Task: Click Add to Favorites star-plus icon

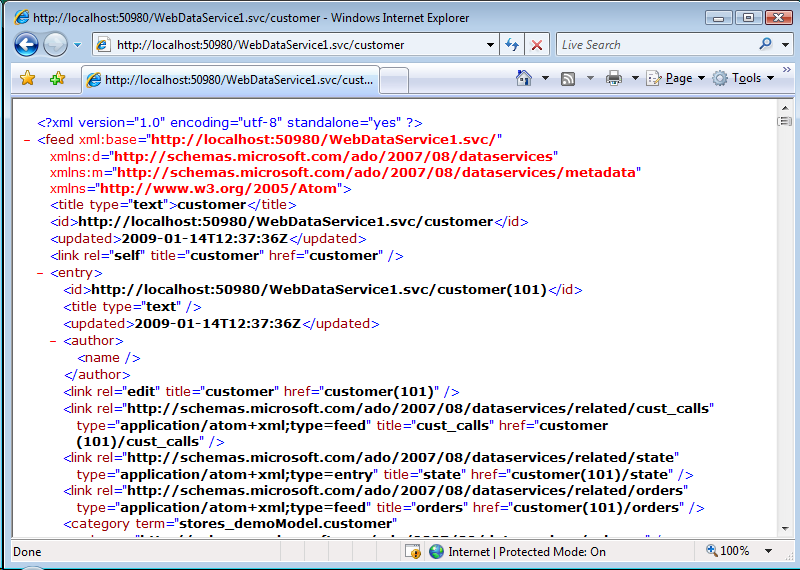Action: coord(57,78)
